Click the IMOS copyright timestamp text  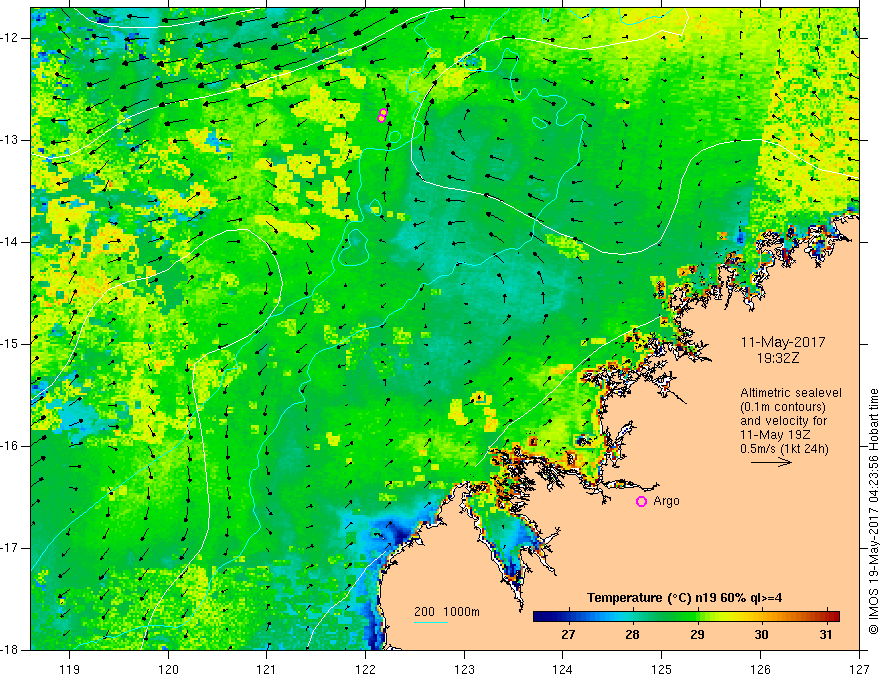[x=873, y=511]
